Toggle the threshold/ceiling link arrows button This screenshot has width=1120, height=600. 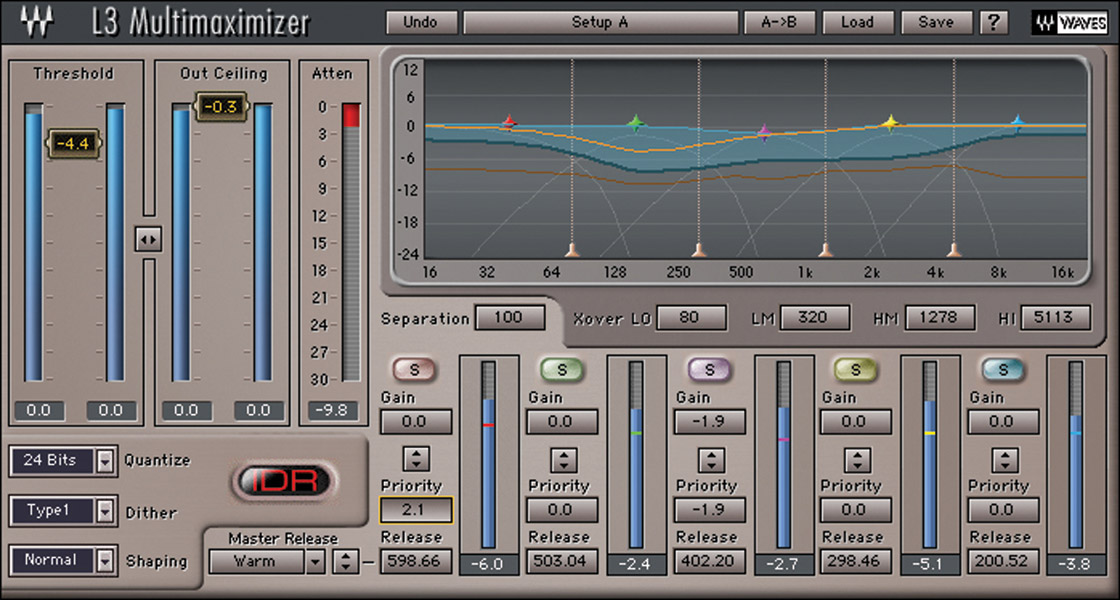pos(149,239)
